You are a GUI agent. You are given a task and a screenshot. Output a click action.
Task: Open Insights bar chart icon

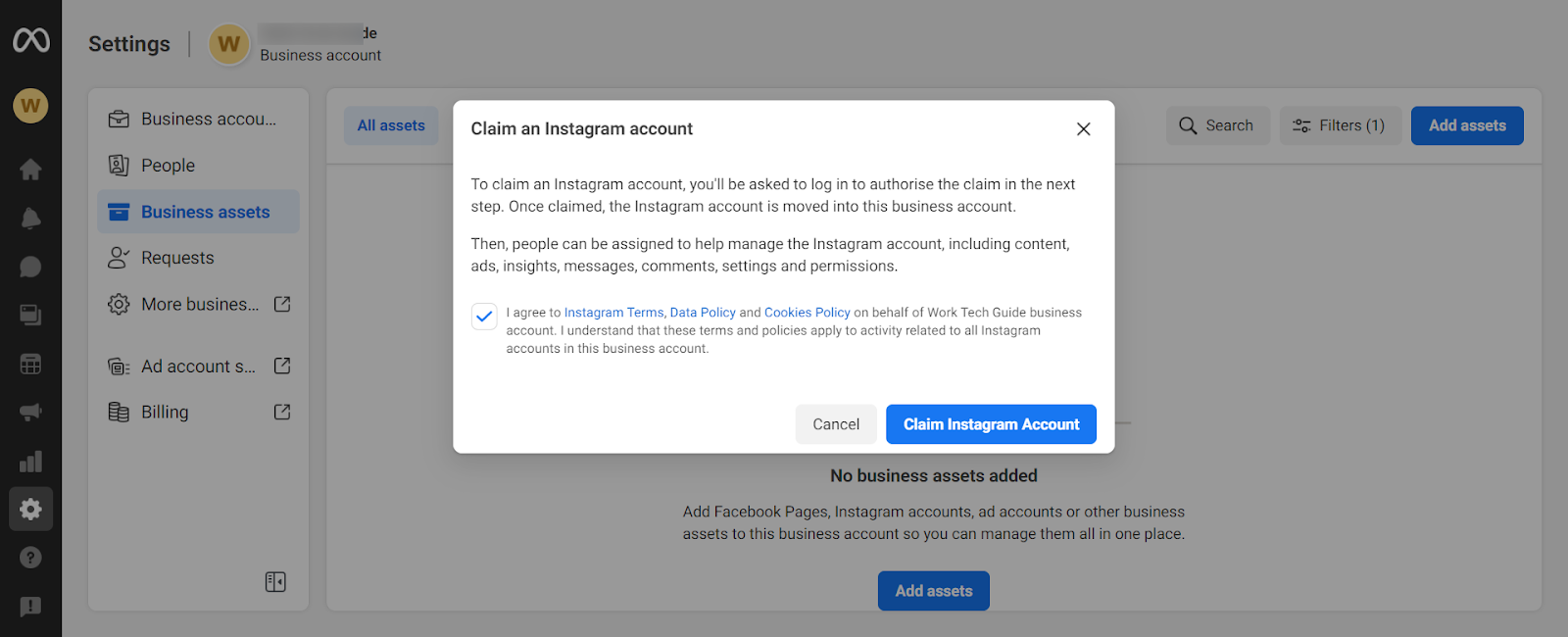30,461
